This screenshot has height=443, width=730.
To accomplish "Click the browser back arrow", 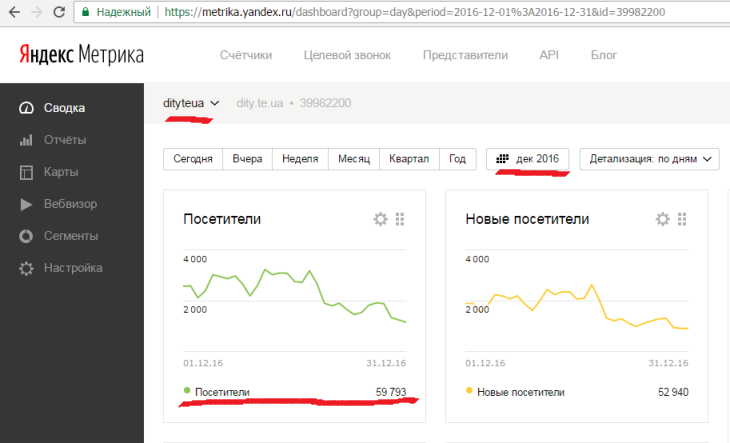I will tap(14, 12).
